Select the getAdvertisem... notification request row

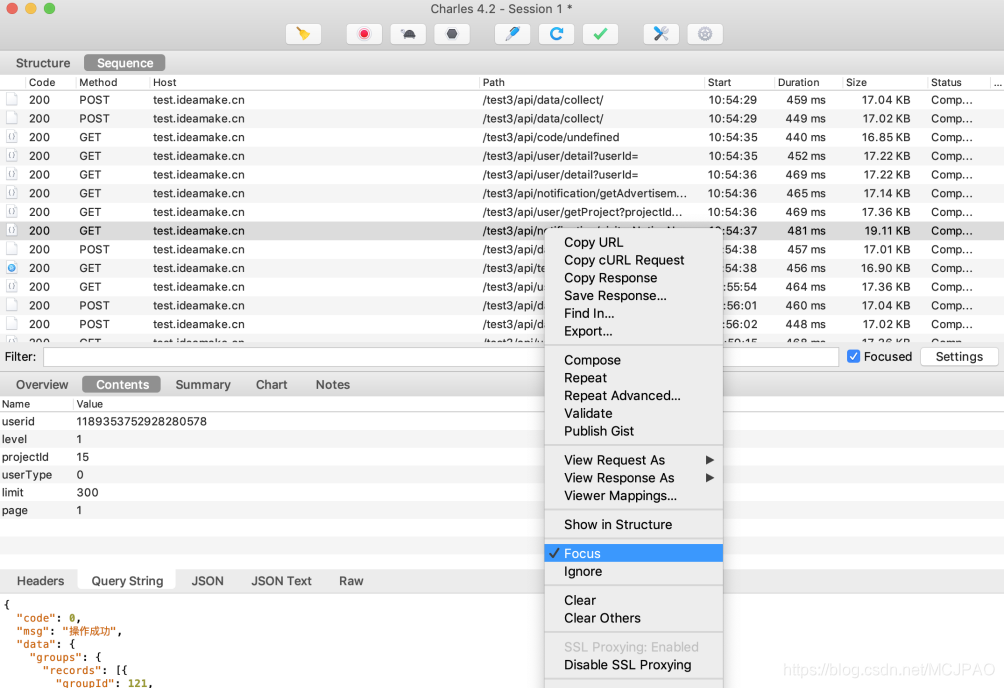(502, 193)
